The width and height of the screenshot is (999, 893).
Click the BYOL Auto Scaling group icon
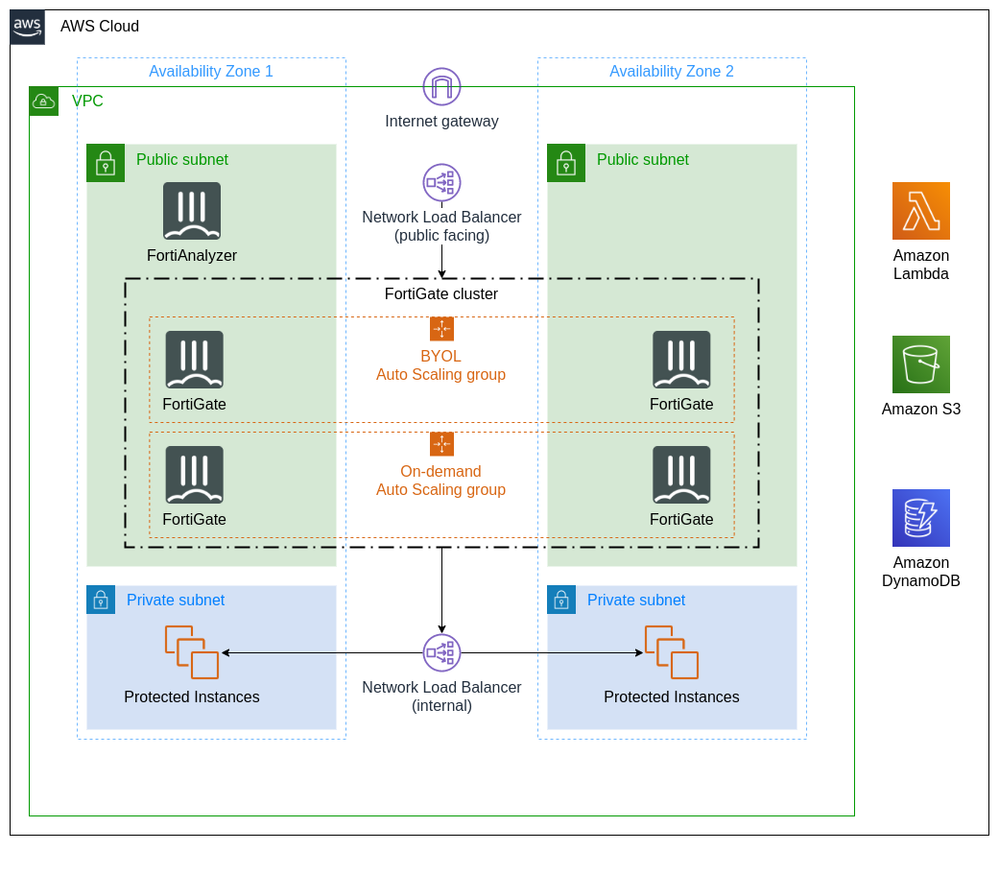(441, 329)
